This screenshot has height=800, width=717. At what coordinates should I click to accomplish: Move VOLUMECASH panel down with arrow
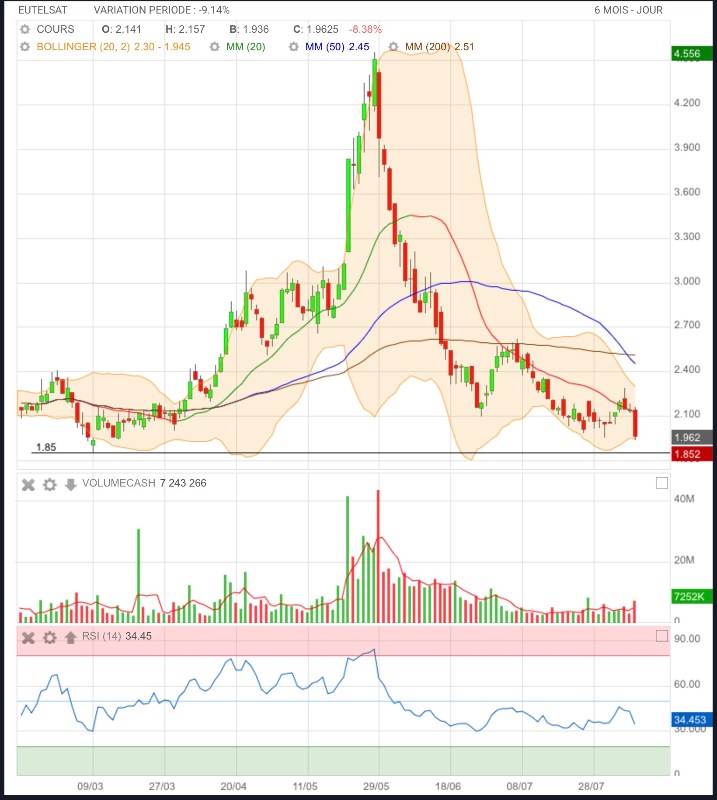click(70, 484)
